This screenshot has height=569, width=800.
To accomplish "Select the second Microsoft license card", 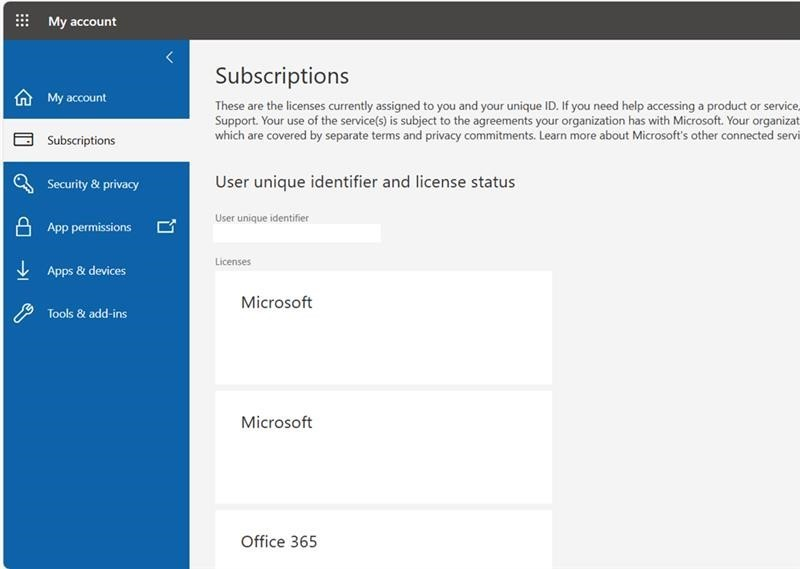I will coord(383,448).
